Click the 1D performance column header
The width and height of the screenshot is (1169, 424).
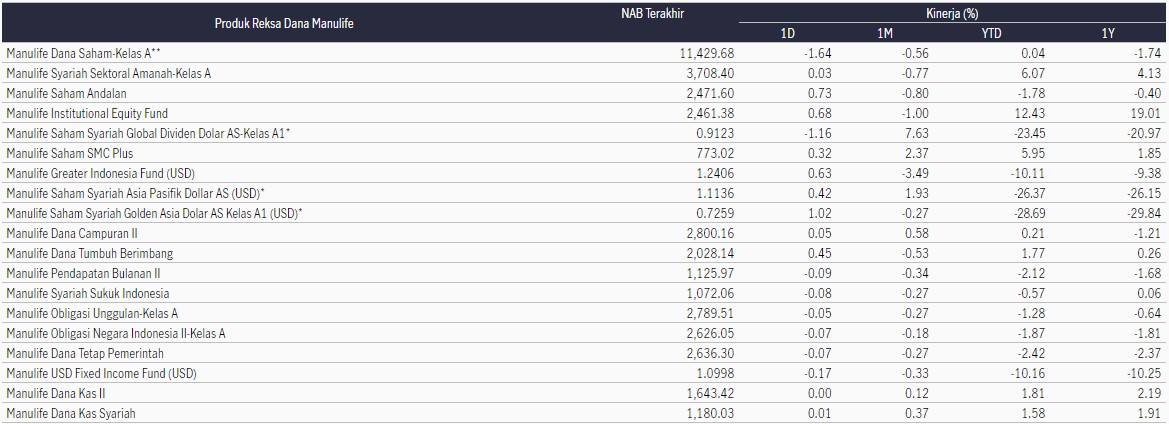(787, 34)
